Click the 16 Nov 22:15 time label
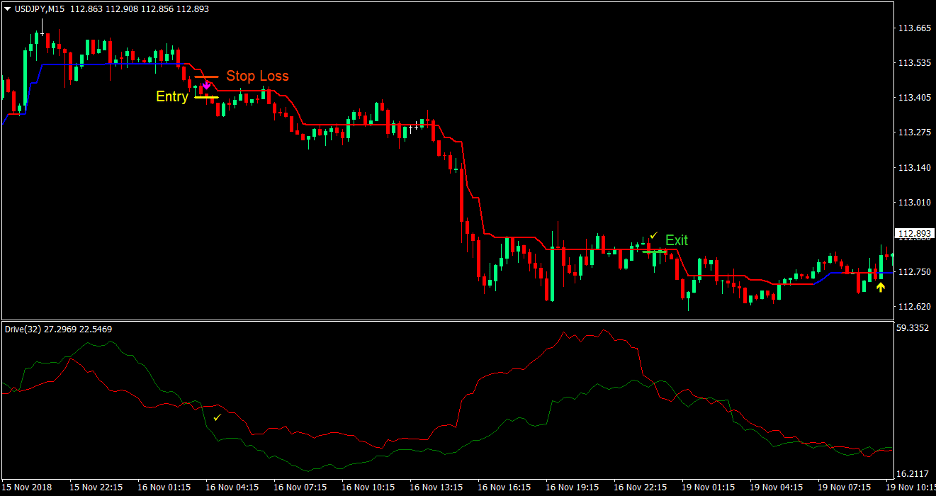The image size is (936, 496). tap(641, 488)
